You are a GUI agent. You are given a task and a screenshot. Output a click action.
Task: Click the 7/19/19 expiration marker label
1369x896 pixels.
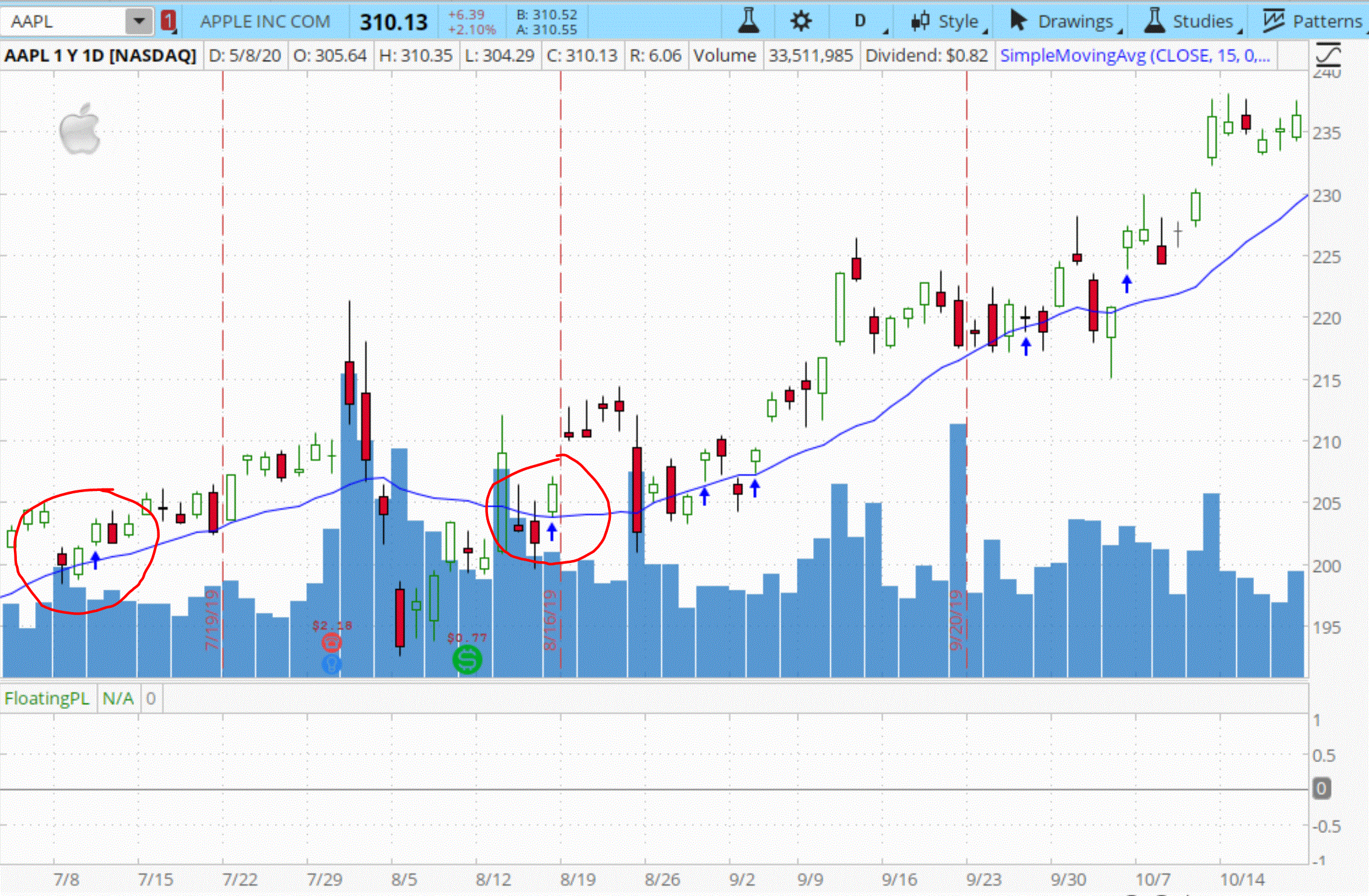[x=212, y=619]
